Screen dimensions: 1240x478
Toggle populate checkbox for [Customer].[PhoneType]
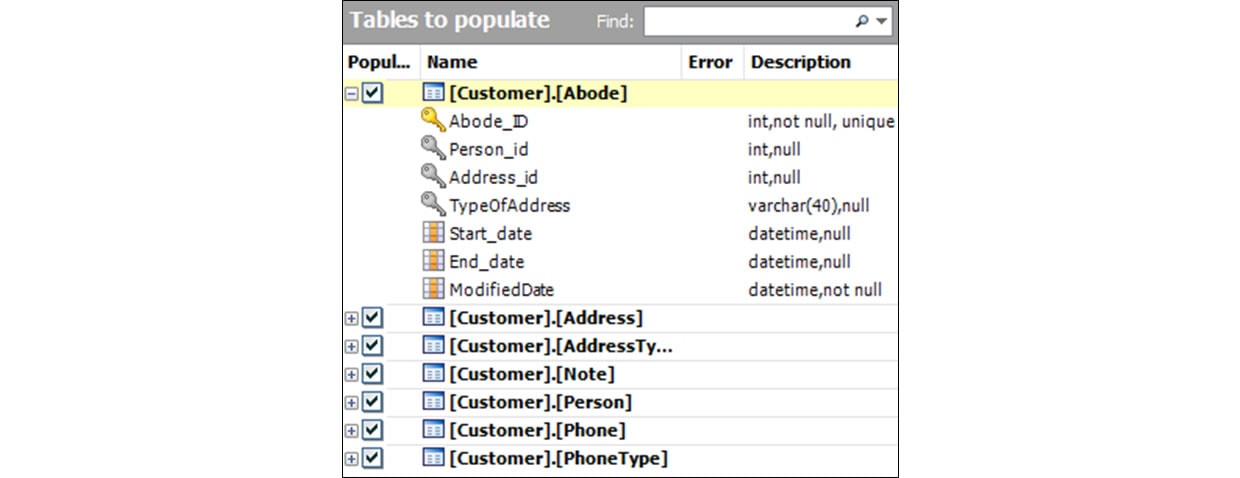[x=372, y=458]
